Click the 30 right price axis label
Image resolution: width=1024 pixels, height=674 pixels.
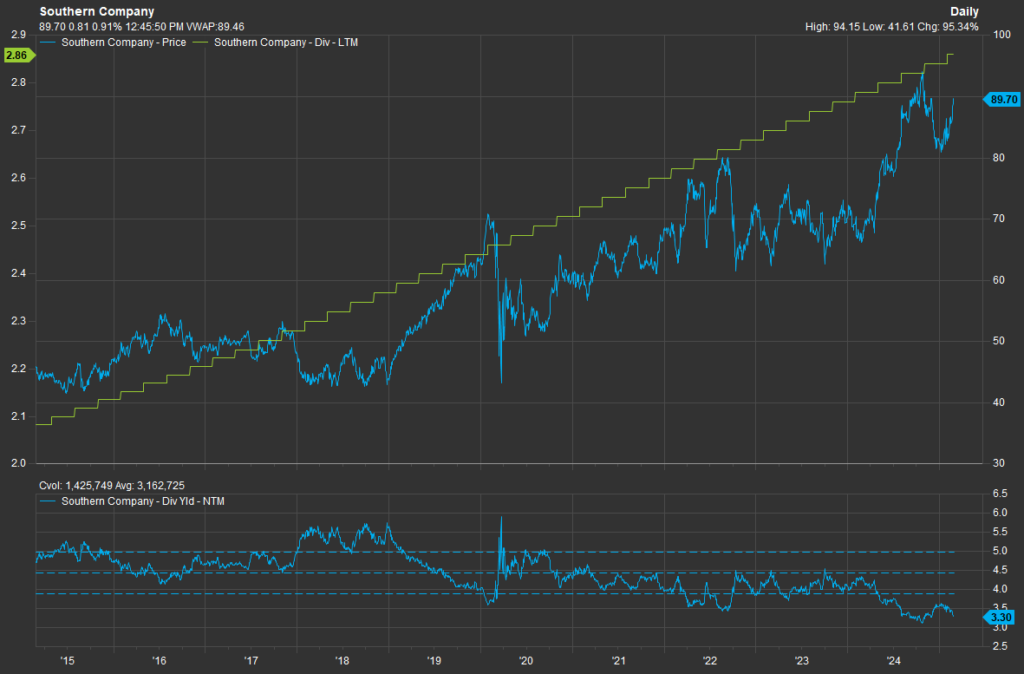click(999, 464)
